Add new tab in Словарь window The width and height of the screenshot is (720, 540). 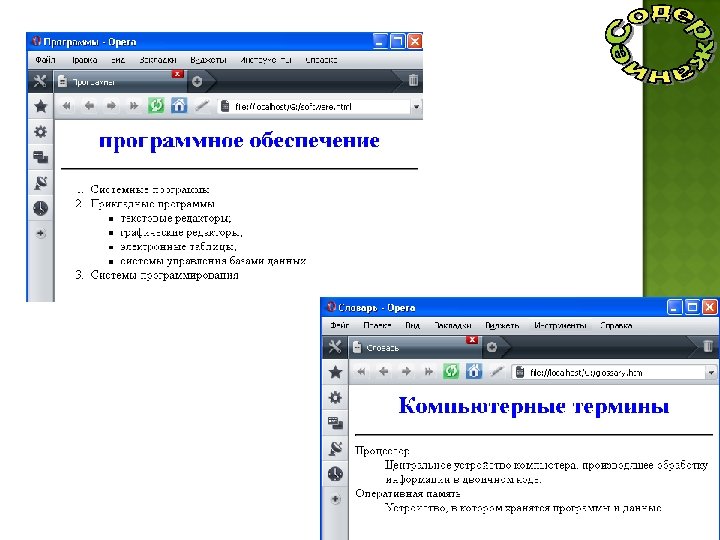point(492,347)
